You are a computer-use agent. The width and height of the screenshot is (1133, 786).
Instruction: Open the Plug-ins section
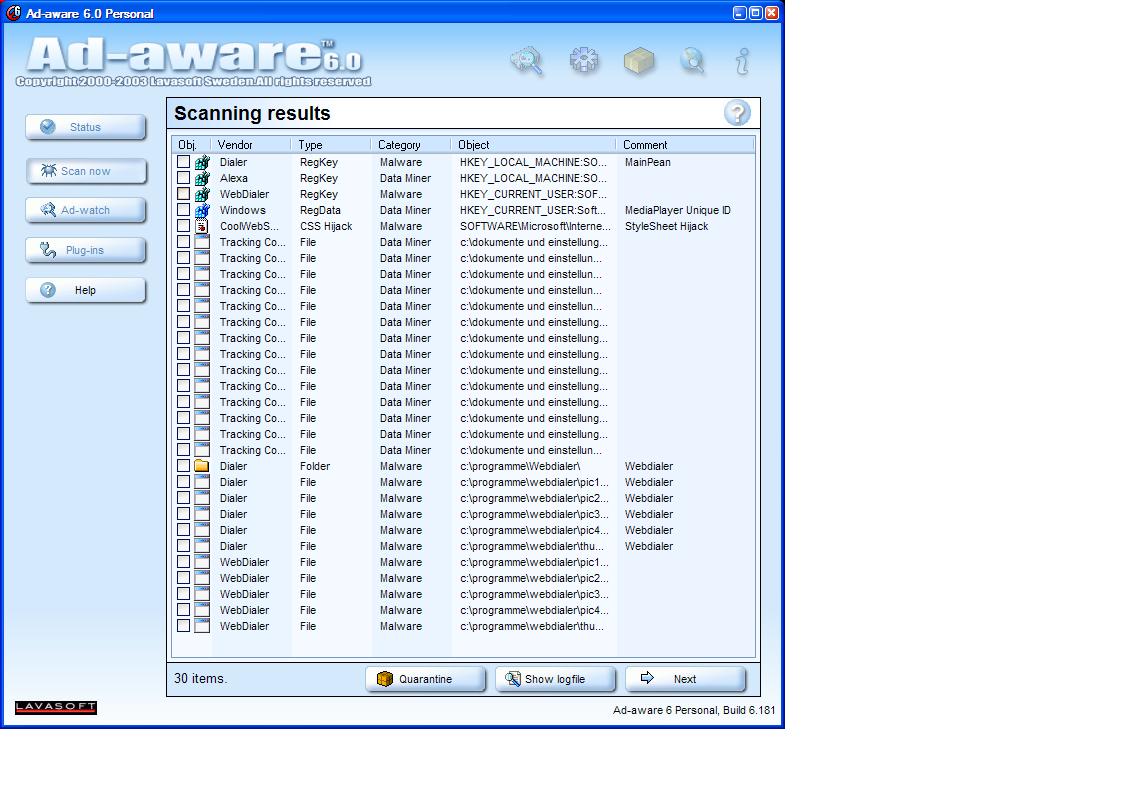tap(86, 250)
